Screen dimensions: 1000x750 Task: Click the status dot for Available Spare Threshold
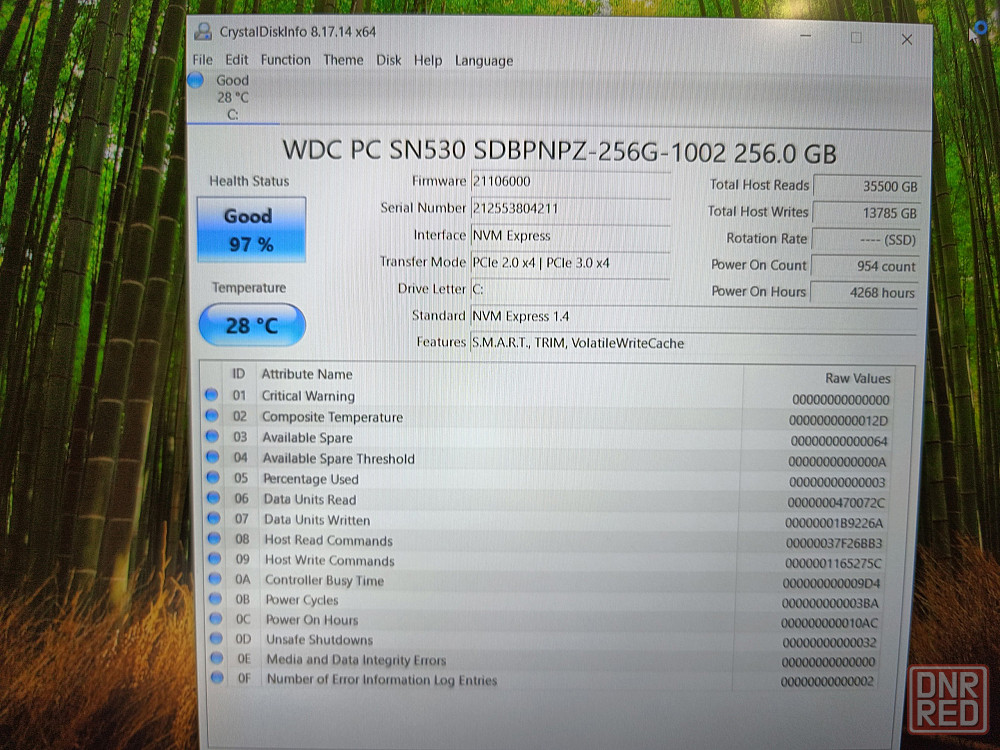[212, 457]
